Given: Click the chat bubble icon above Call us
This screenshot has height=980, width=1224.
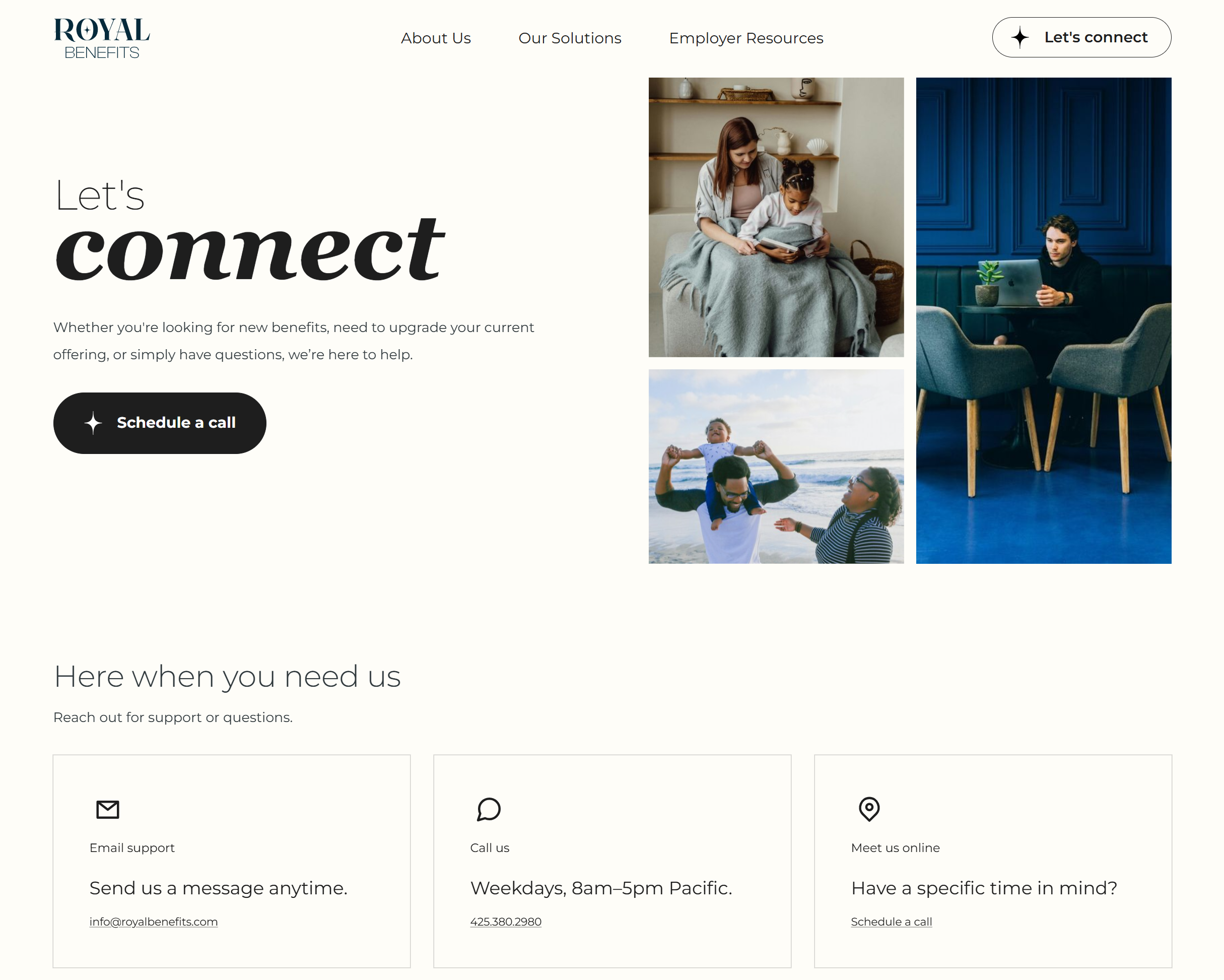Looking at the screenshot, I should [x=489, y=809].
